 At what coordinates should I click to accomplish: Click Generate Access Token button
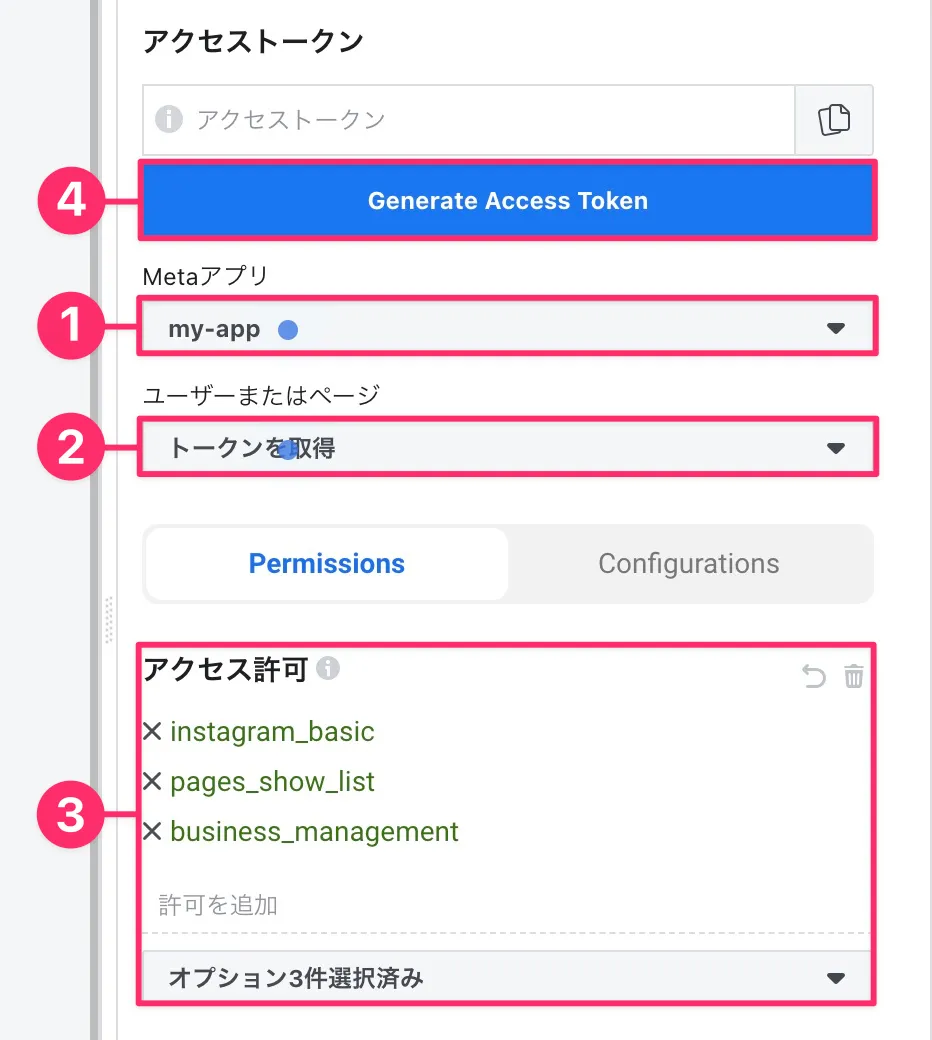click(x=508, y=201)
